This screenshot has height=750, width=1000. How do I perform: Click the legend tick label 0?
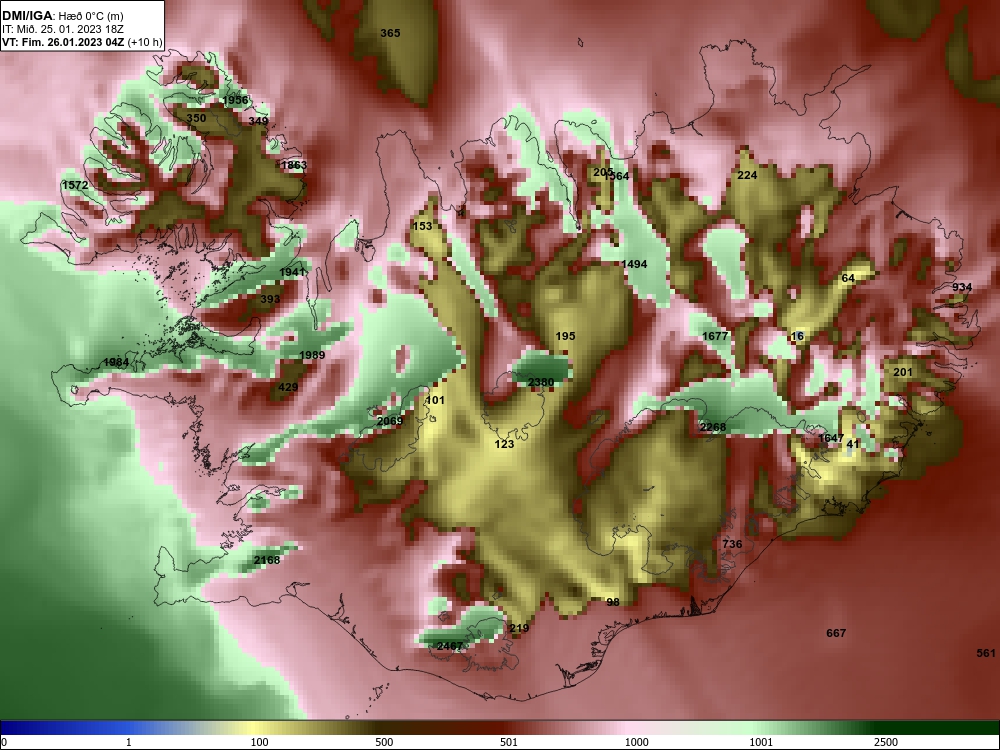4,742
